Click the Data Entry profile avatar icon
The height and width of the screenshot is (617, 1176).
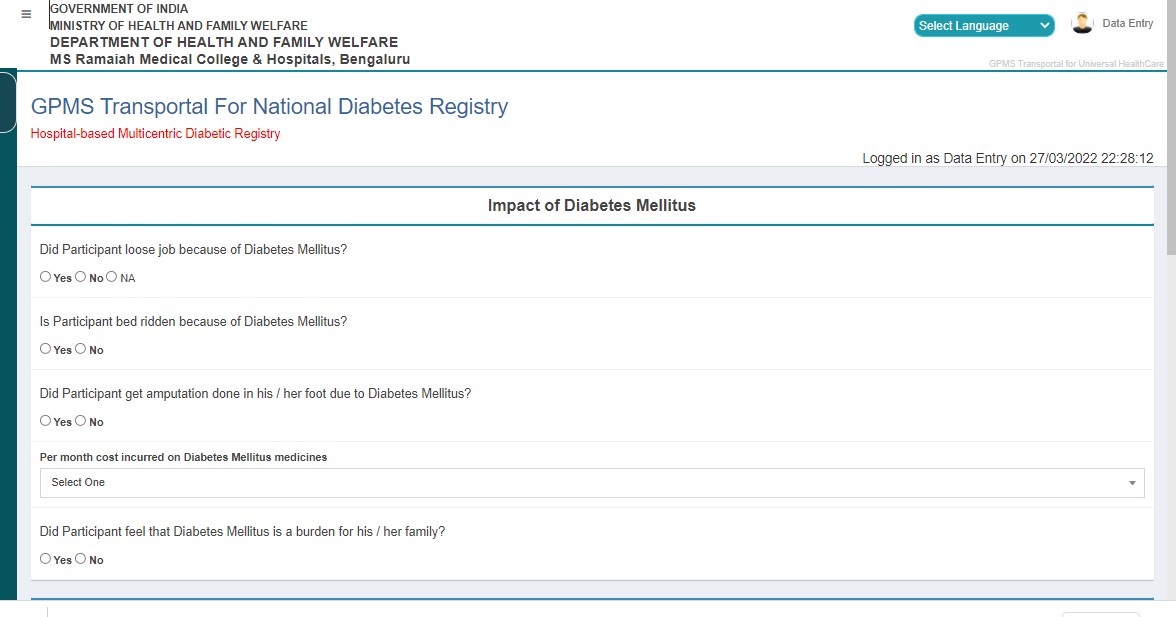(1081, 22)
